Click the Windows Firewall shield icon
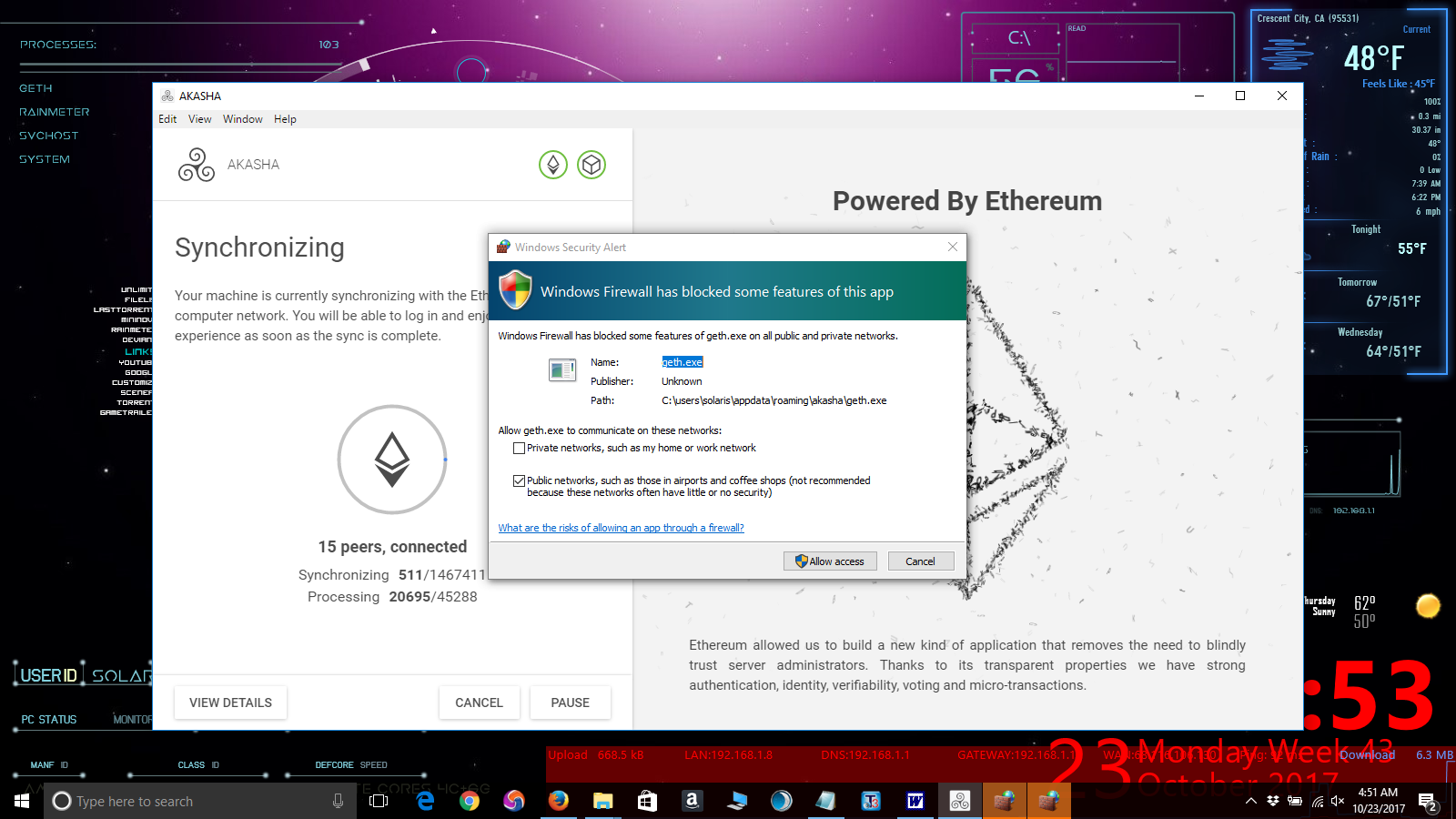 [x=516, y=290]
